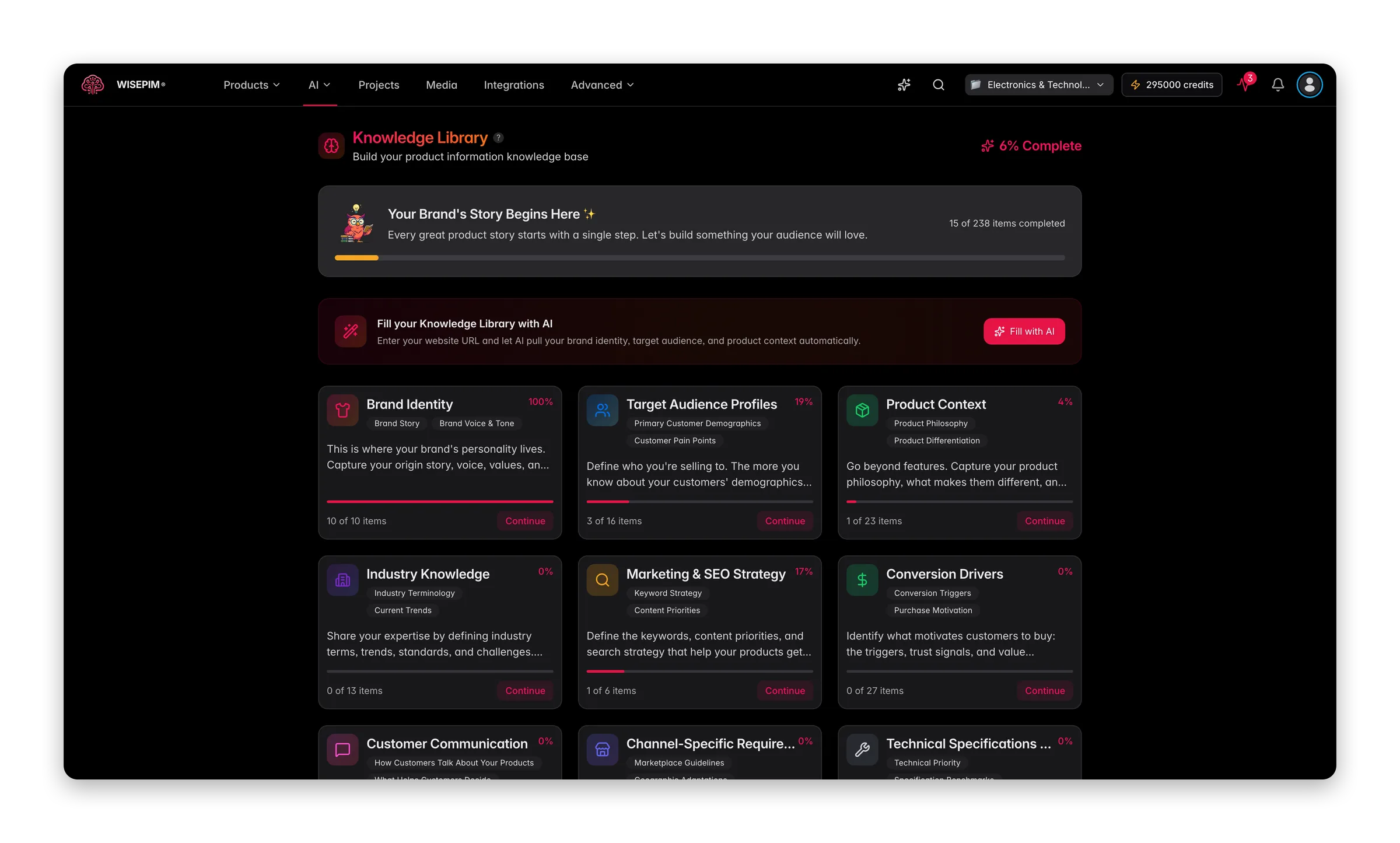Screen dimensions: 1400x843
Task: Select the Conversion Triggers tag
Action: [932, 593]
